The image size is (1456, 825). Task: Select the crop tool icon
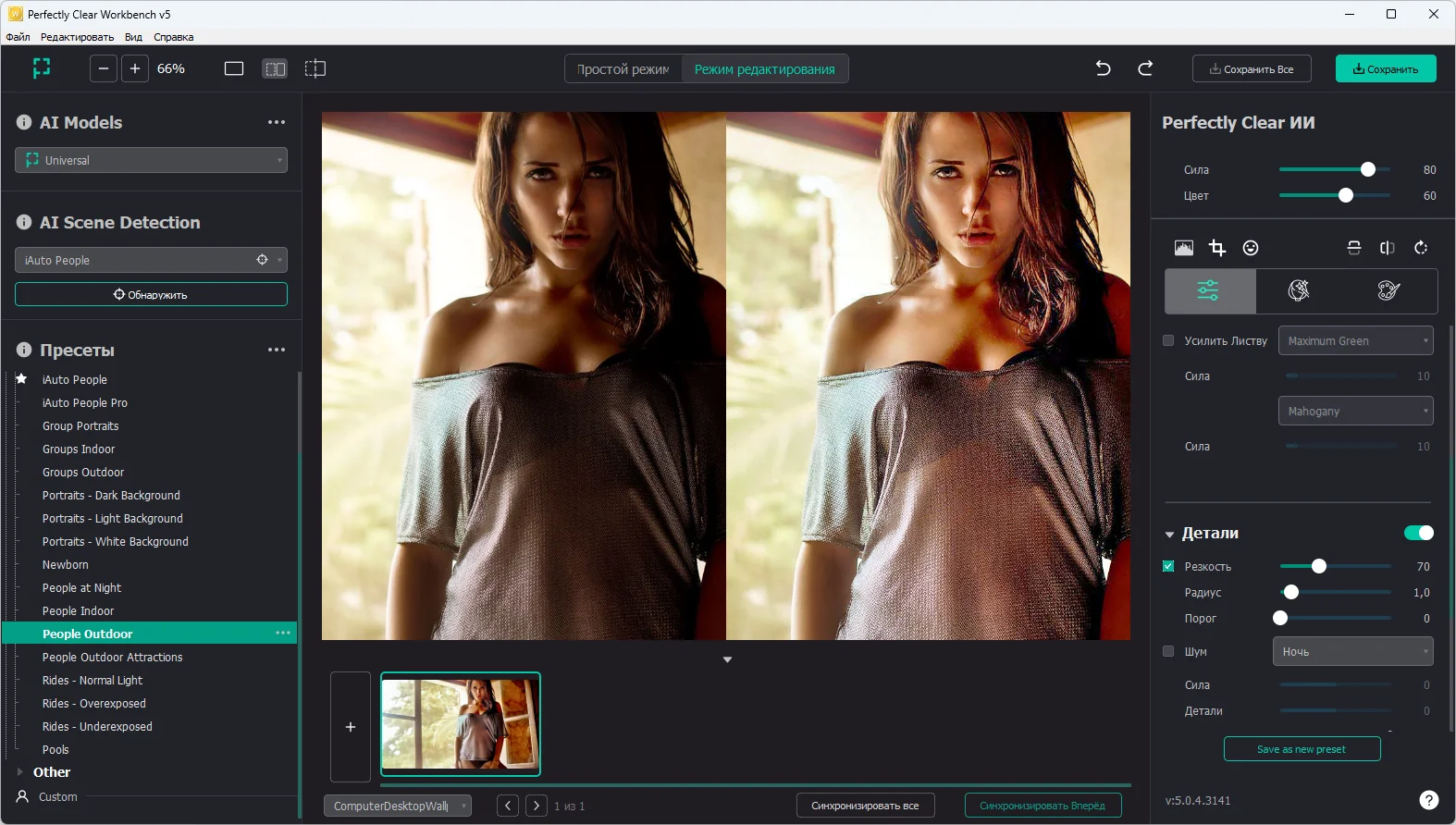[x=1217, y=248]
